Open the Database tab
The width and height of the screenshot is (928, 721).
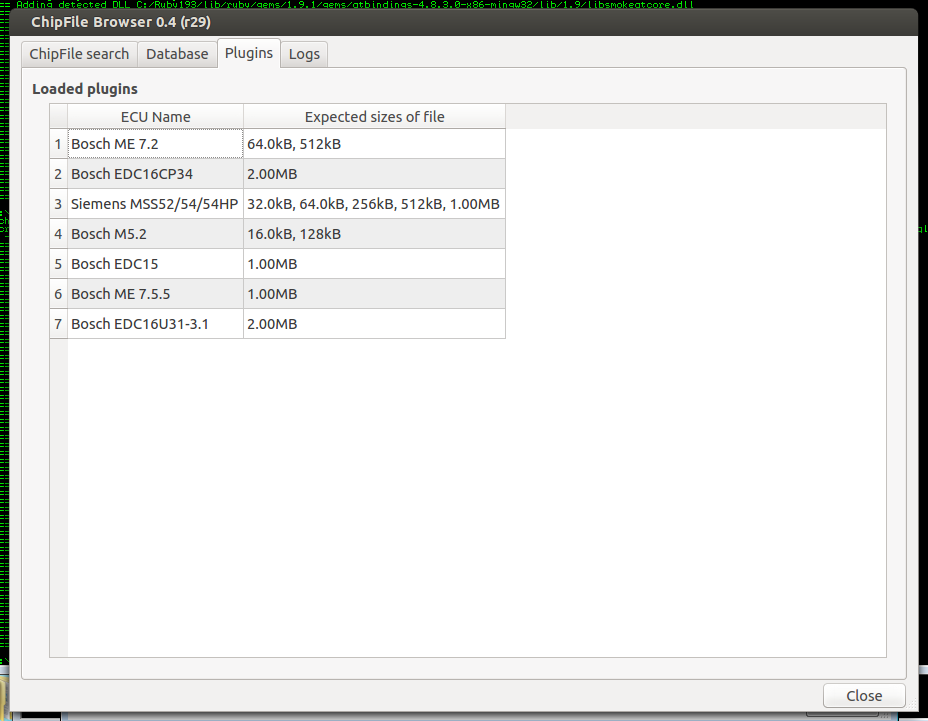click(177, 54)
